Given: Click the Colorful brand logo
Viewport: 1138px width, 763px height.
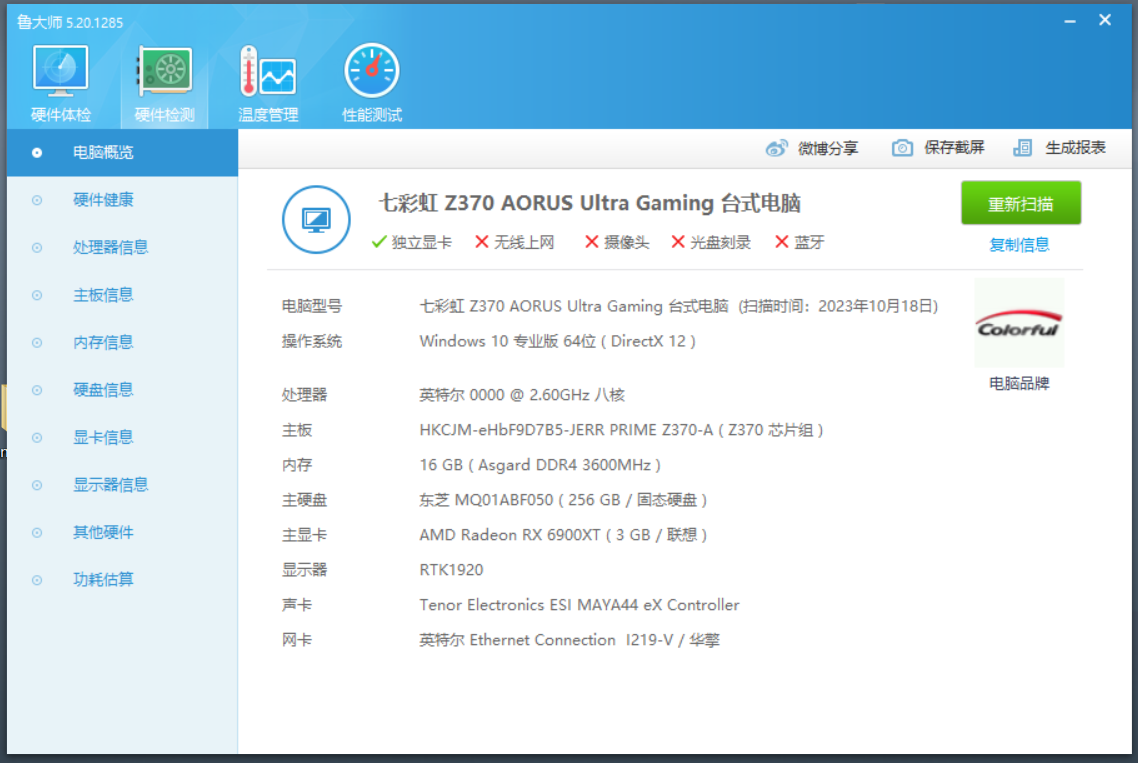Looking at the screenshot, I should [x=1019, y=323].
